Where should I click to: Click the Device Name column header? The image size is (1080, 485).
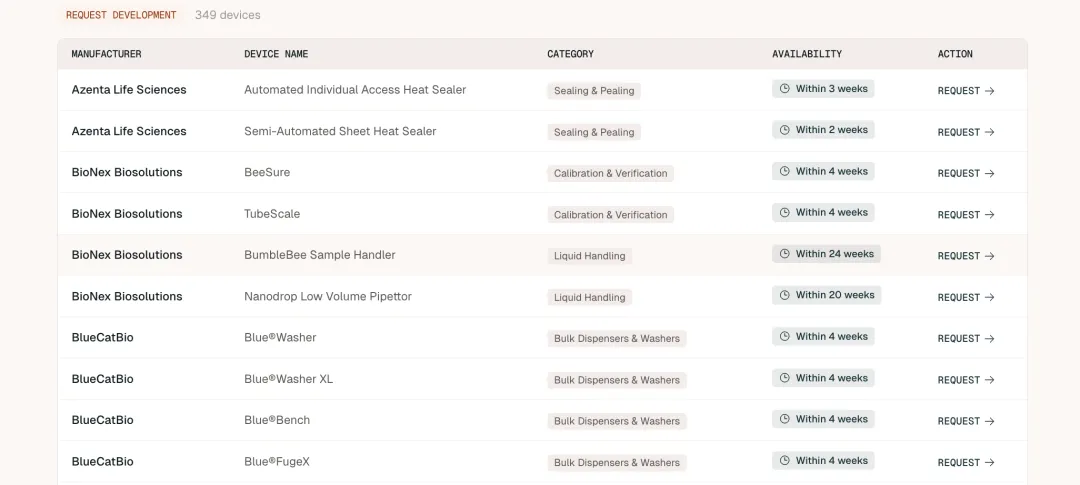click(276, 54)
